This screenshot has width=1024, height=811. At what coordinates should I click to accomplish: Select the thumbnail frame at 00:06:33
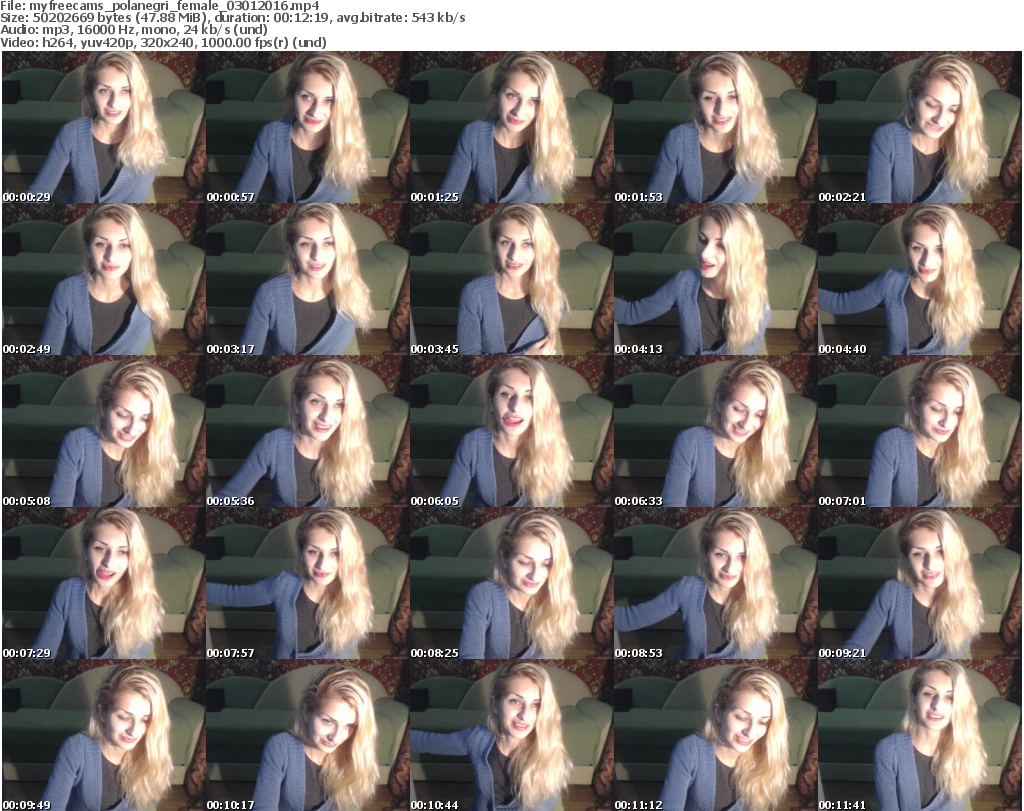714,432
